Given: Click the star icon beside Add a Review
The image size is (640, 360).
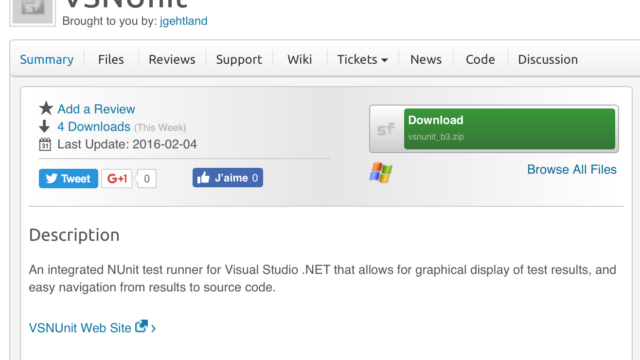Looking at the screenshot, I should point(46,108).
